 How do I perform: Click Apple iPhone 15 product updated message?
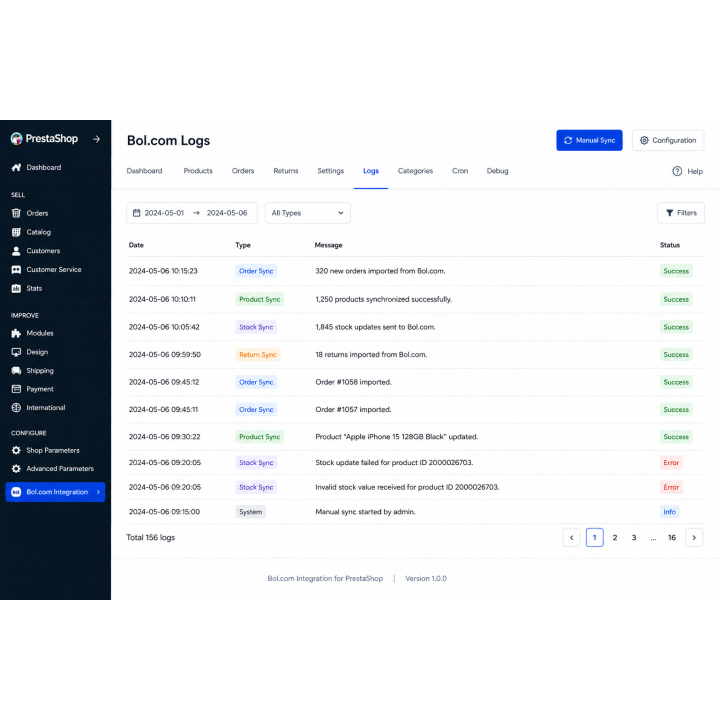(396, 437)
